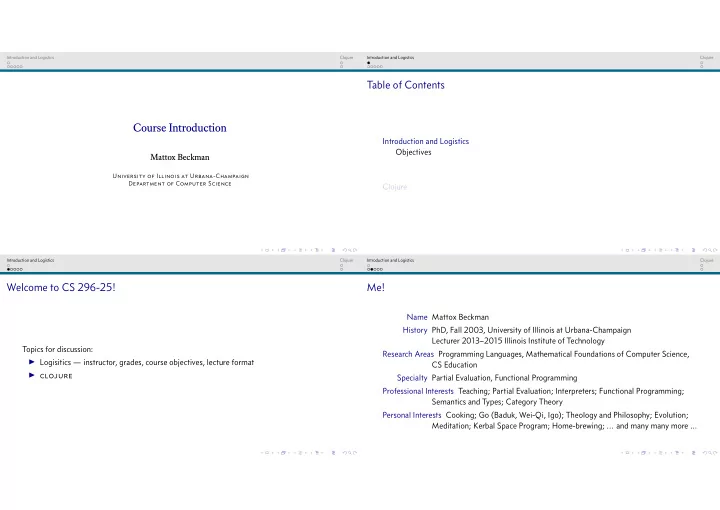Click subsection navigation icon on Course Introduction slide

point(300,250)
